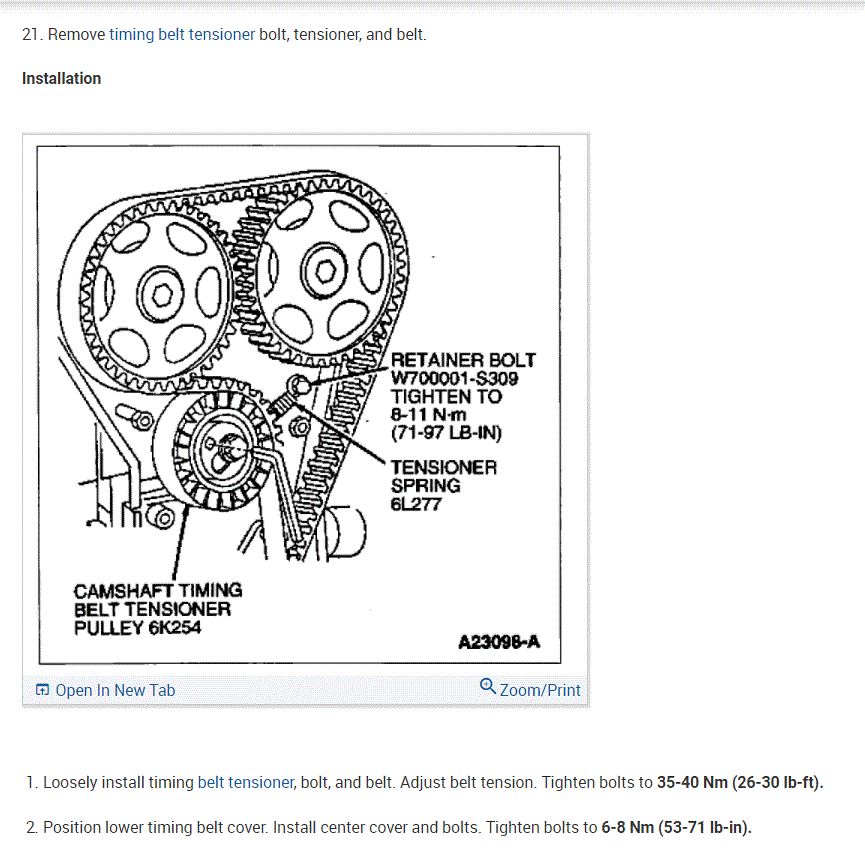Screen dimensions: 865x850
Task: Click the tensioner pulley in the diagram
Action: click(222, 449)
